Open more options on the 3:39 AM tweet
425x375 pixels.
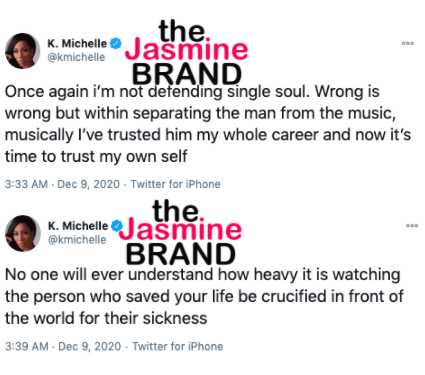(412, 226)
